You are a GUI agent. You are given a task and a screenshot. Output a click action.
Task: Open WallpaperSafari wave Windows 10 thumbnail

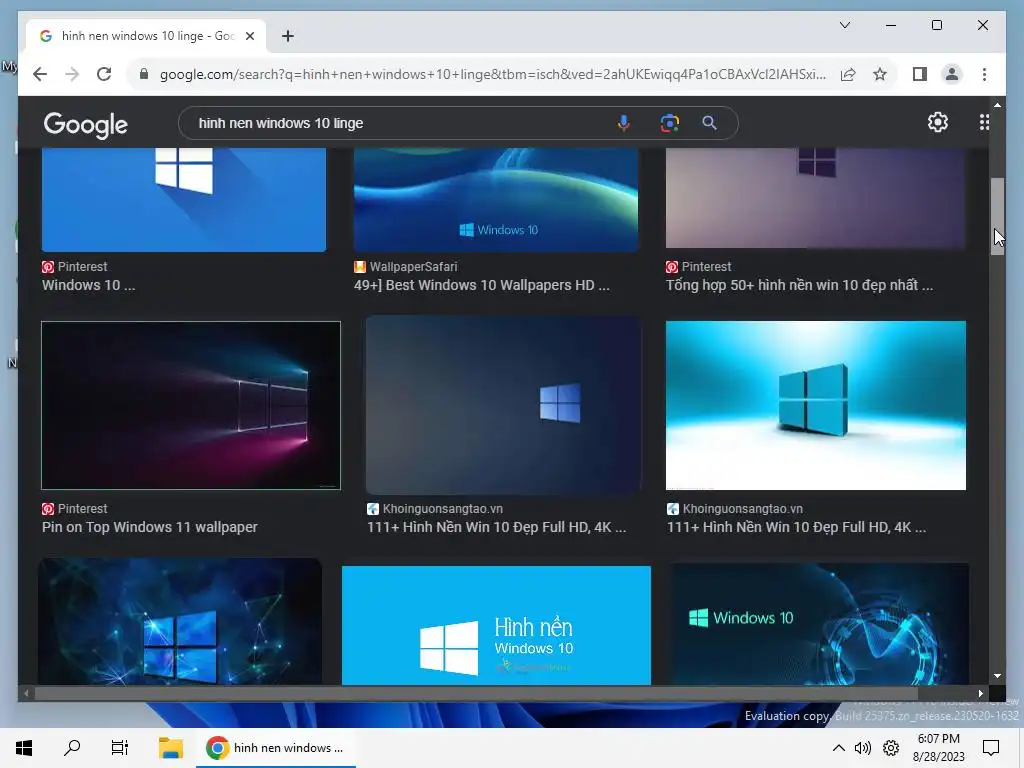point(496,199)
